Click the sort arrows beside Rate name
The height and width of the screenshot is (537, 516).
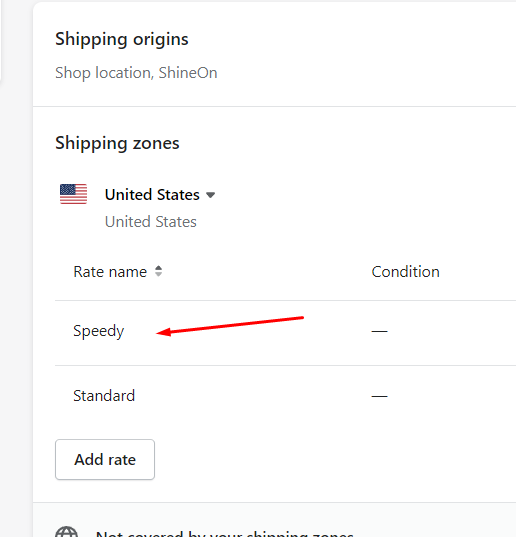(x=158, y=271)
